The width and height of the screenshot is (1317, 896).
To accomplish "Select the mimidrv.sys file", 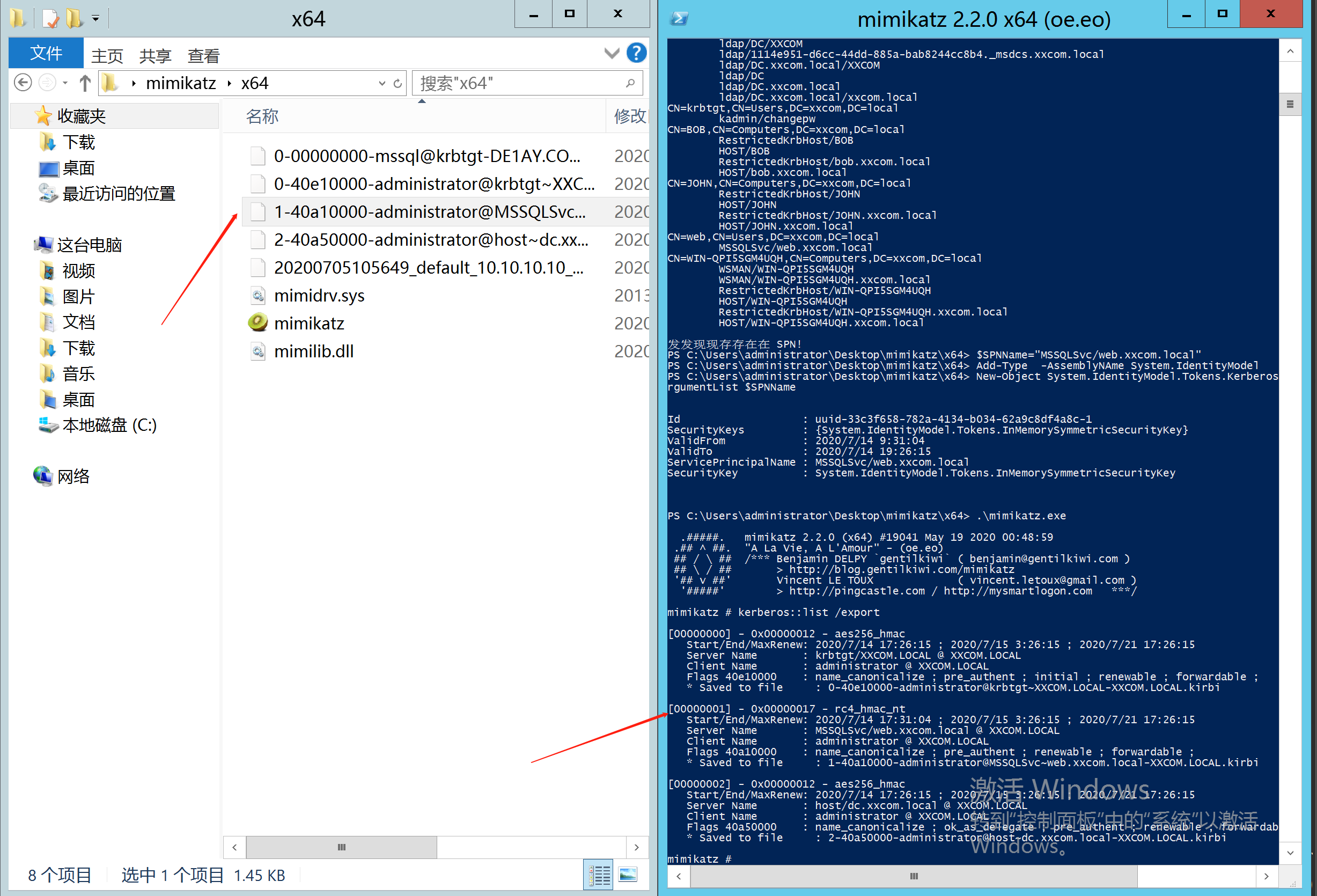I will (319, 296).
